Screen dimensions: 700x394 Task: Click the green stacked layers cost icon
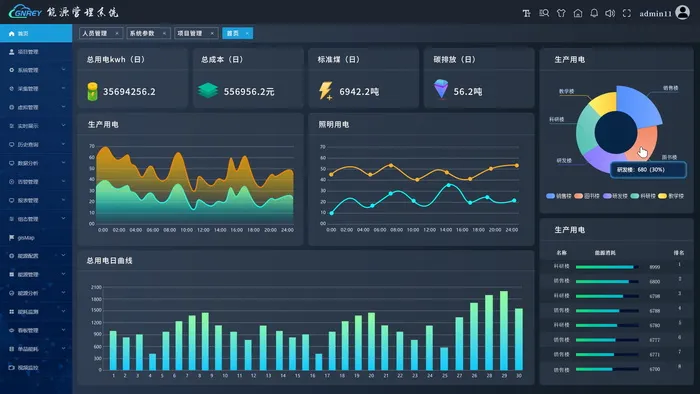coord(208,91)
